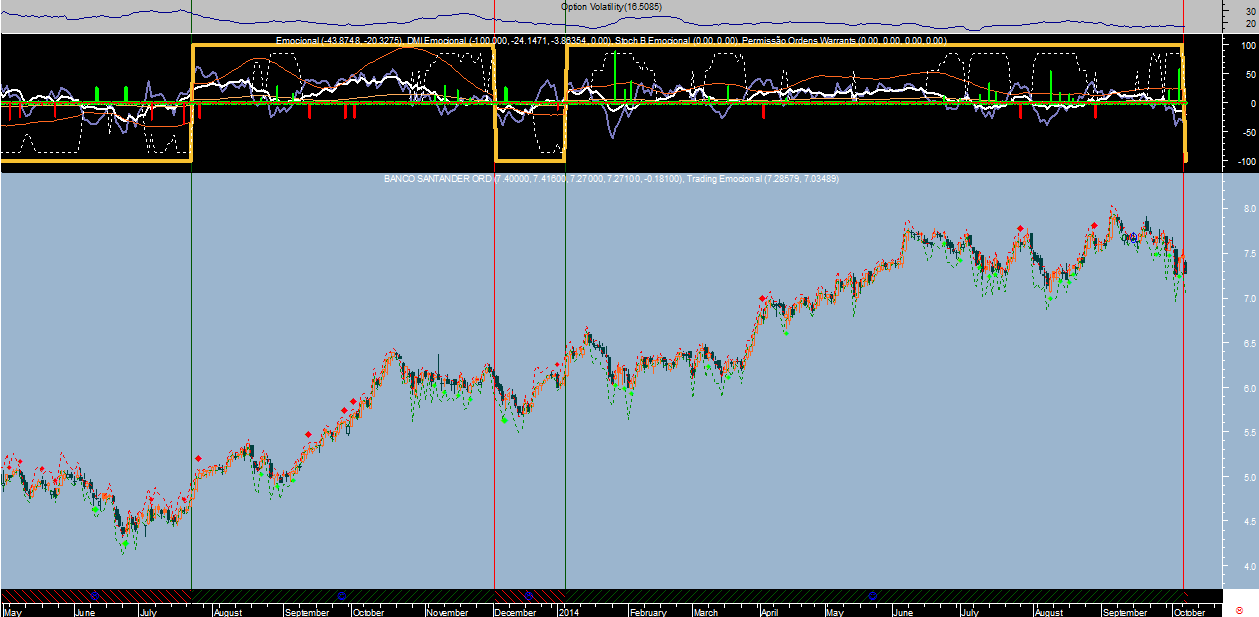Select the red diamond signal at late July 2013
The width and height of the screenshot is (1259, 617).
(198, 458)
